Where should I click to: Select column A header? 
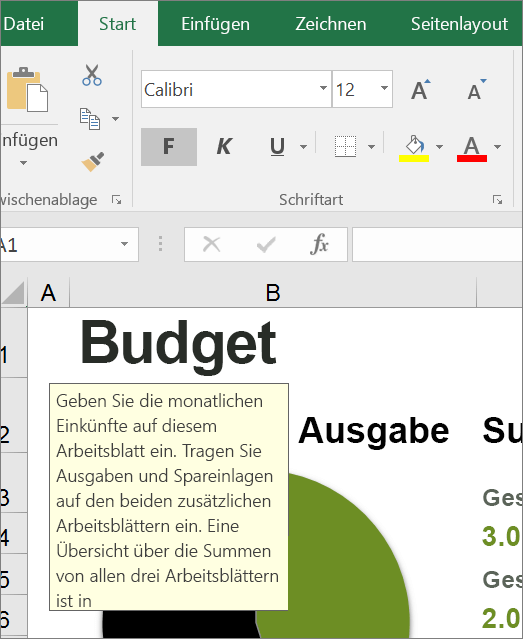49,293
